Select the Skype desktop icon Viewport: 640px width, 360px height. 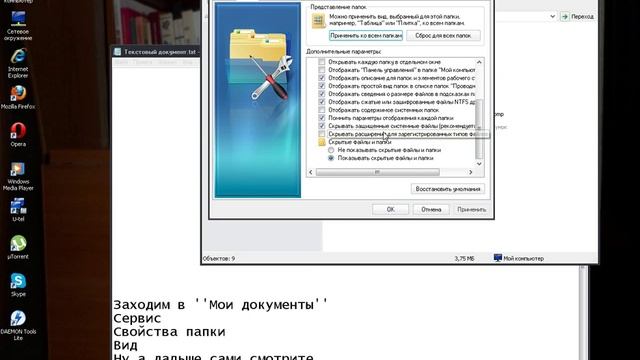click(18, 285)
